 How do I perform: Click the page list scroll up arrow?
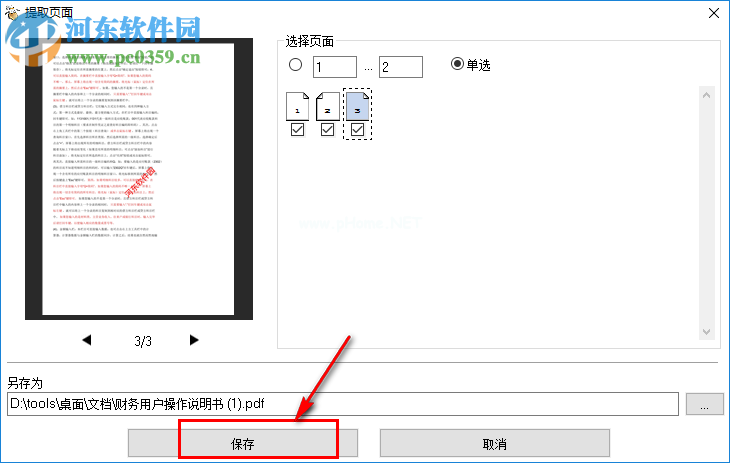[706, 95]
